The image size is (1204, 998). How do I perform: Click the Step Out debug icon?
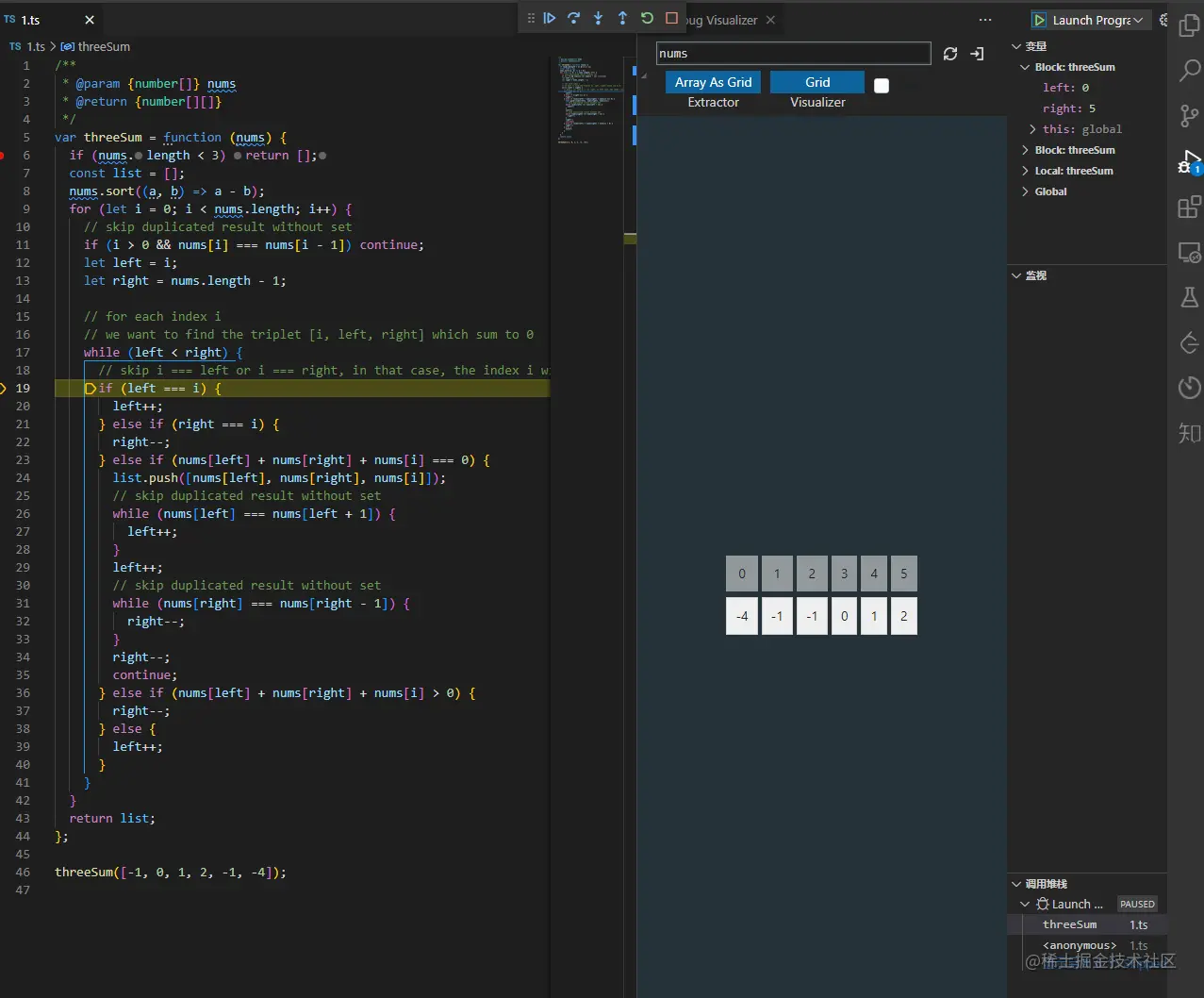tap(622, 18)
